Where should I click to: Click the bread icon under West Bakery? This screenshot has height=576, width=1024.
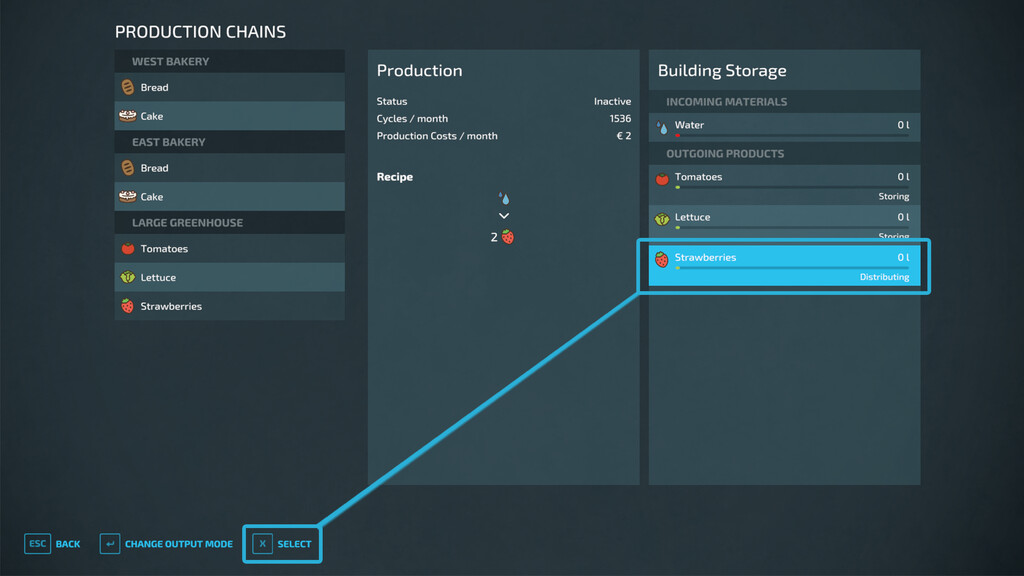click(x=127, y=87)
